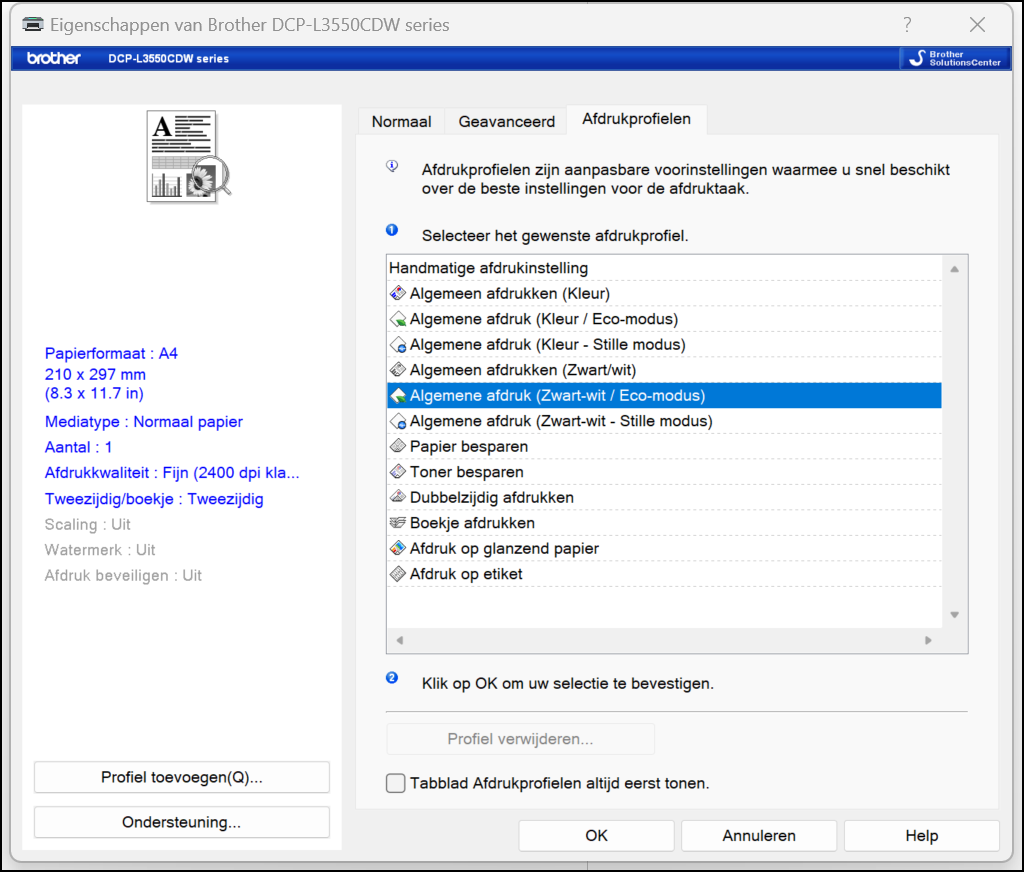This screenshot has height=872, width=1024.
Task: Click the Aantal : 1 summary text
Action: pyautogui.click(x=78, y=447)
